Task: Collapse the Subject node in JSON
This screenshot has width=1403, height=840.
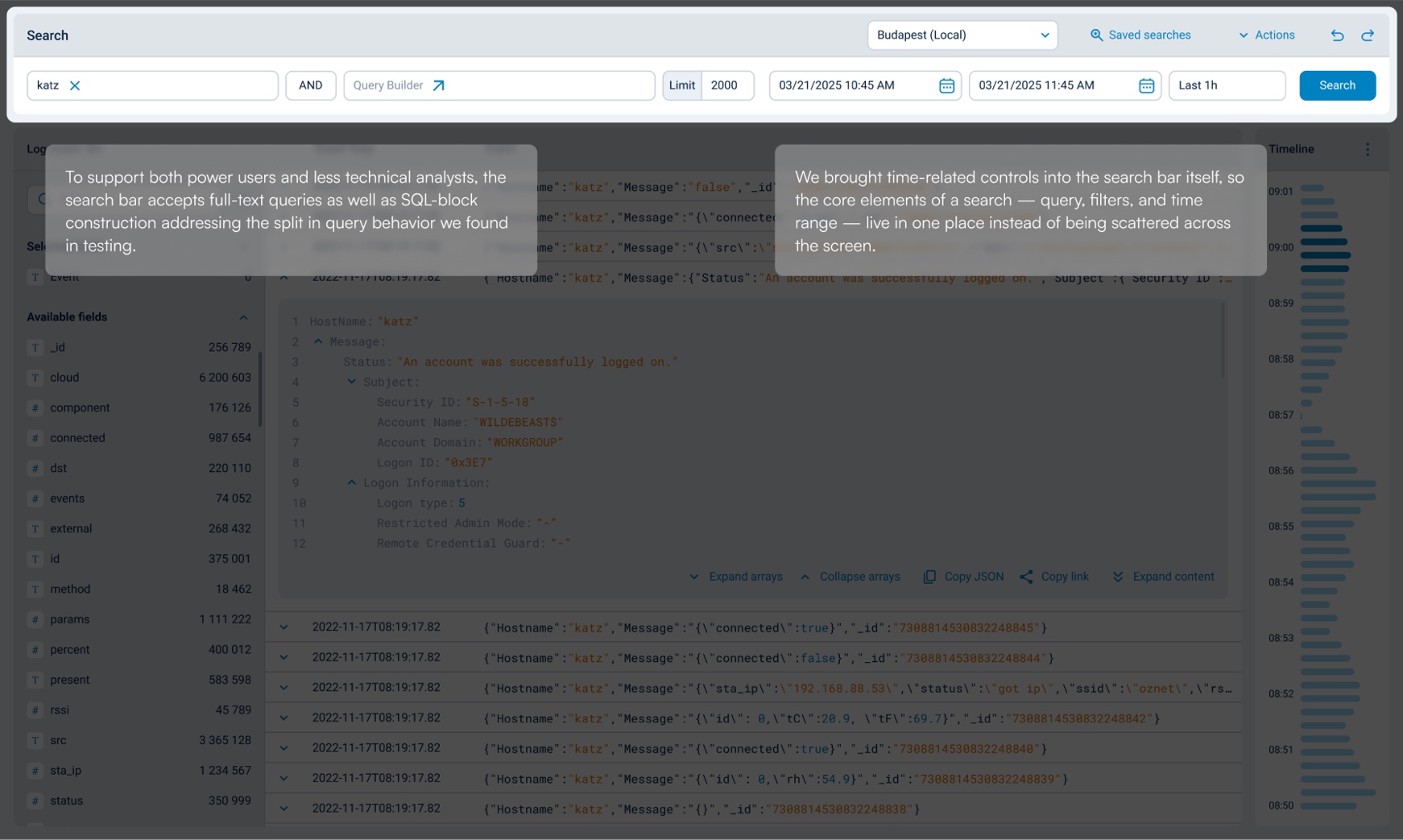Action: tap(352, 382)
